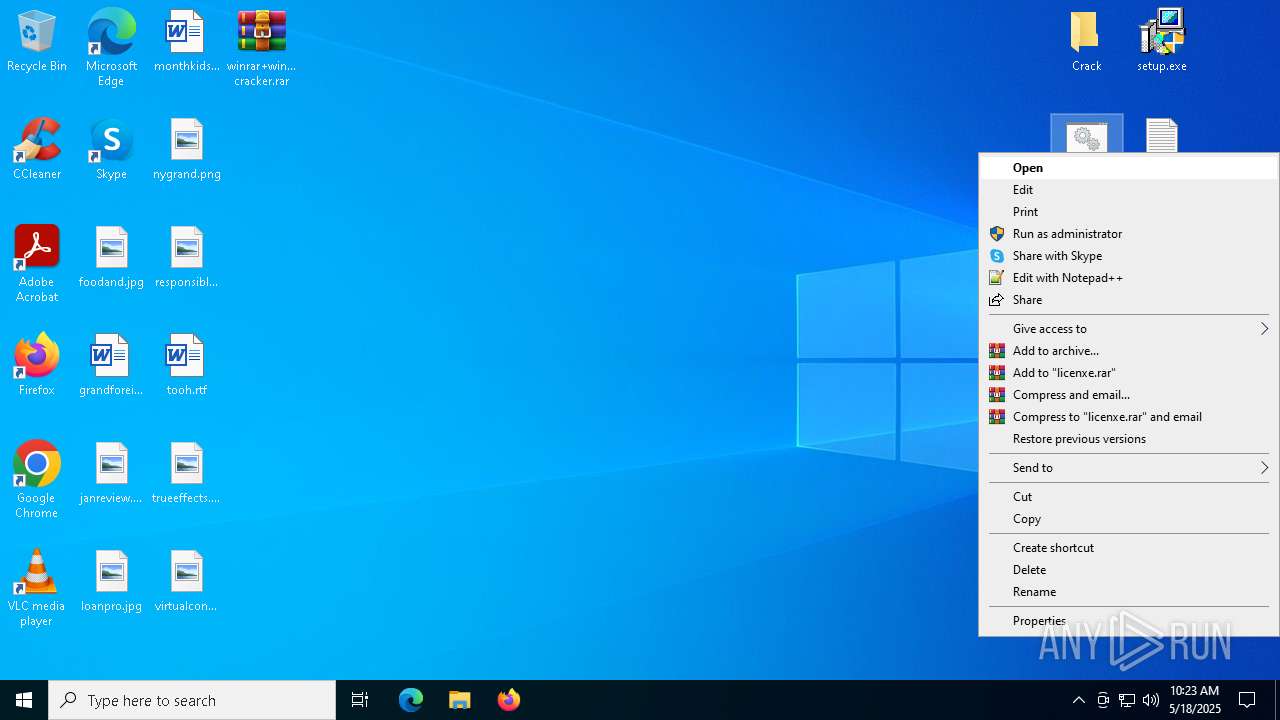Select the janreview image file icon

click(x=111, y=474)
